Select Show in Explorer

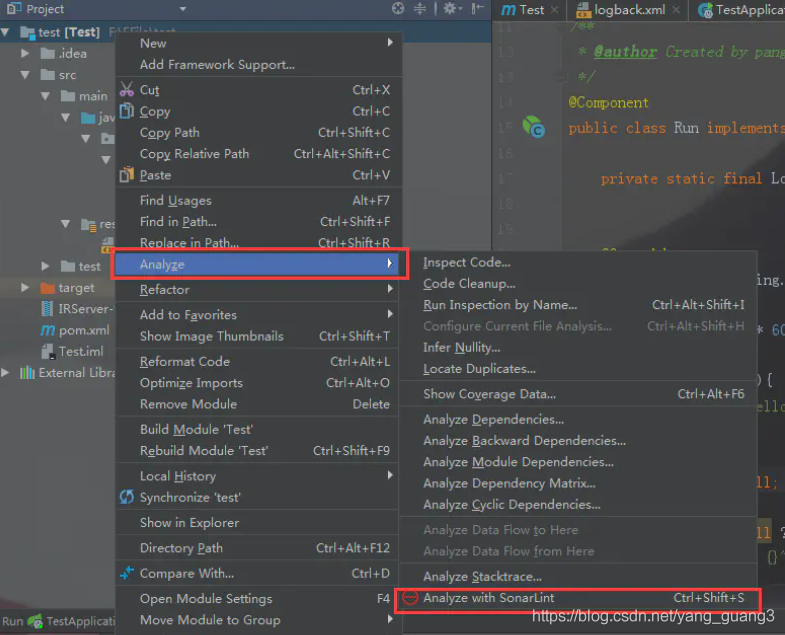click(258, 522)
